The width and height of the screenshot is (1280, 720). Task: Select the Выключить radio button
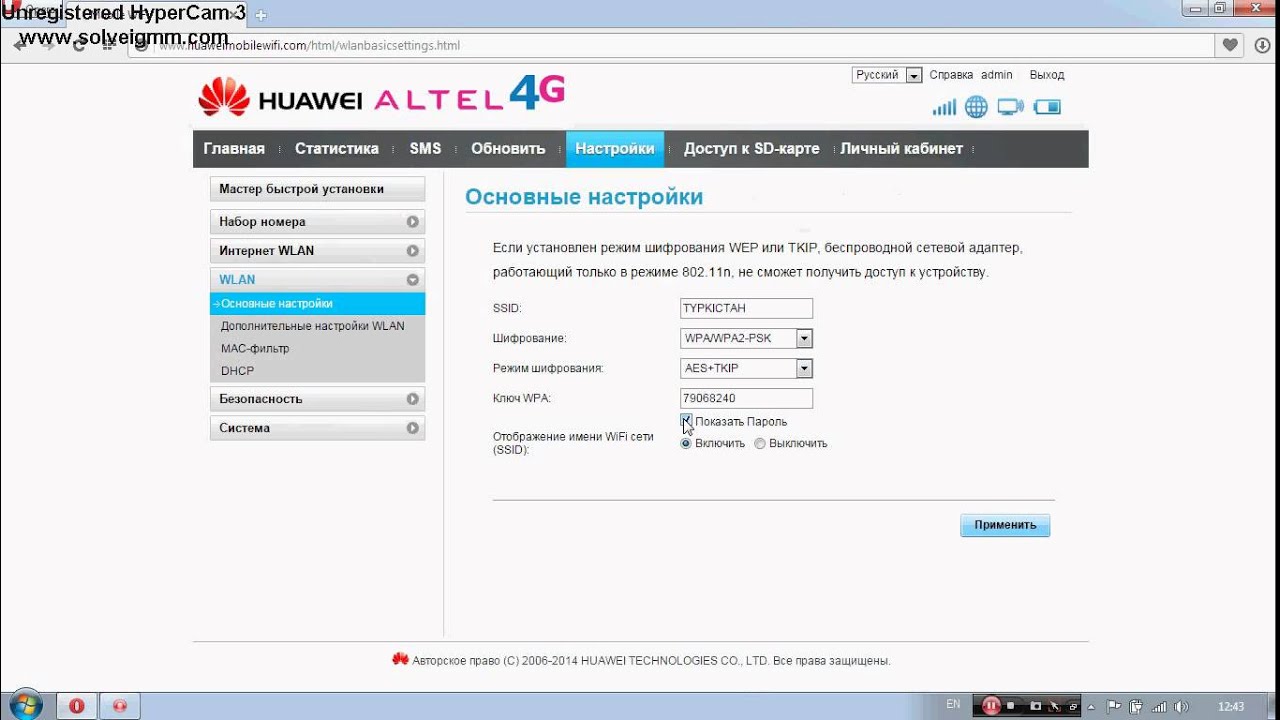760,443
